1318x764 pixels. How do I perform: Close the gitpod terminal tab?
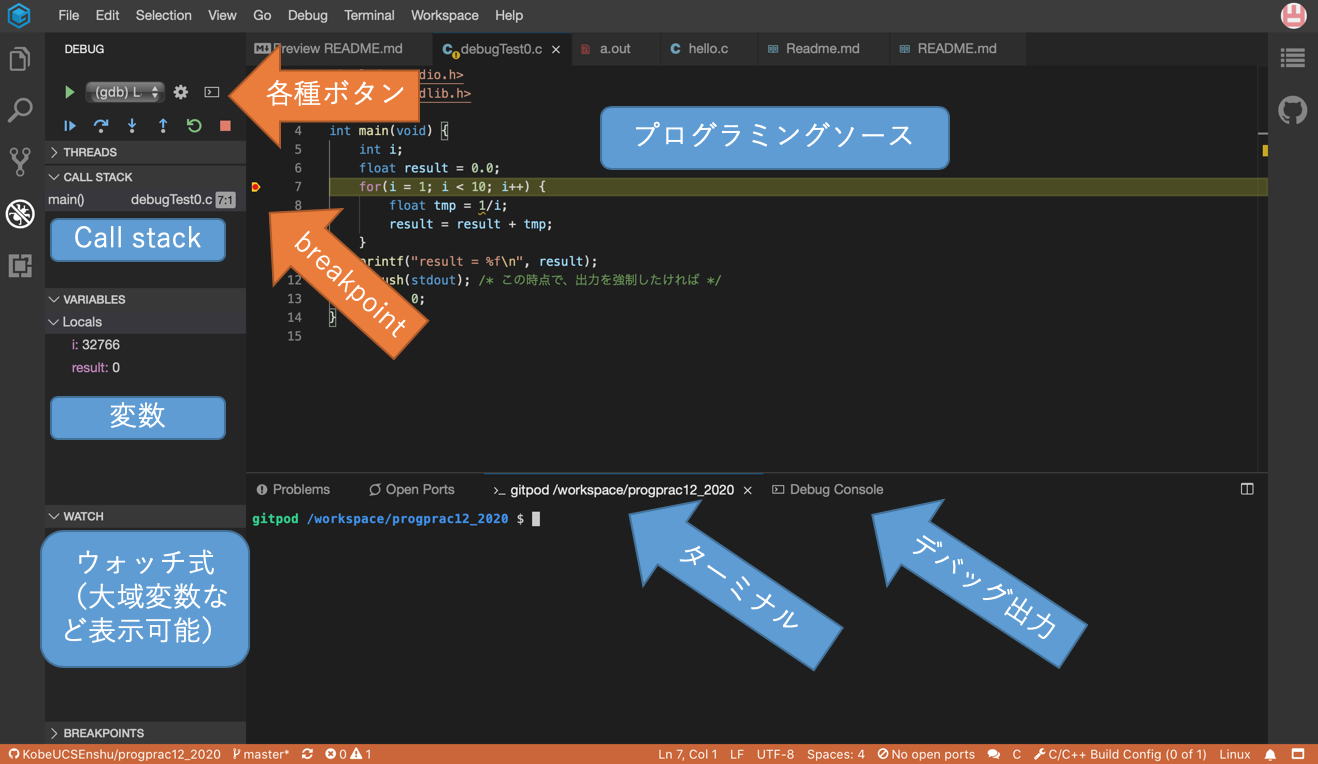[x=748, y=490]
